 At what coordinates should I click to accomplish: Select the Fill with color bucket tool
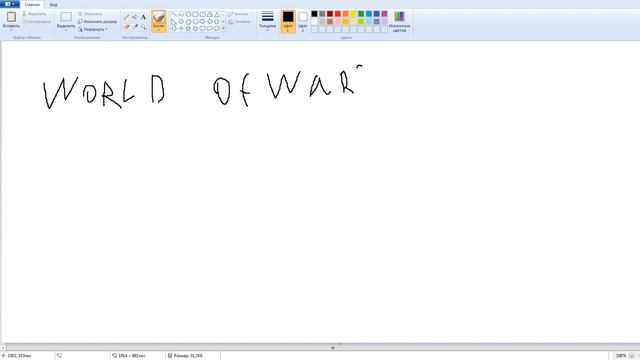click(x=135, y=17)
